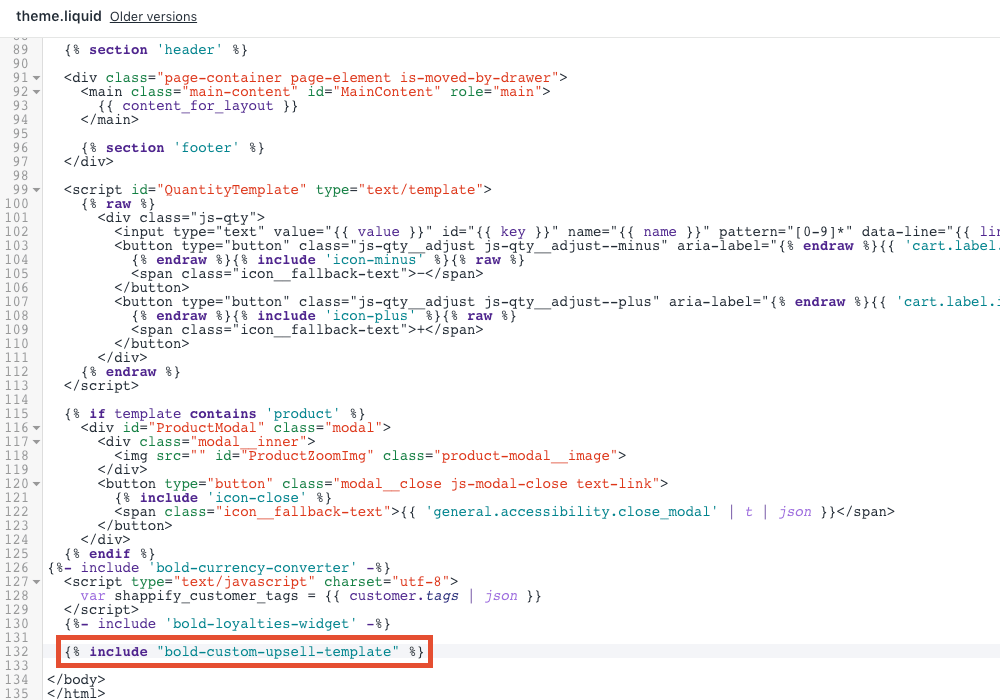The image size is (1000, 700).
Task: Collapse the script block at line 127
Action: click(x=36, y=581)
